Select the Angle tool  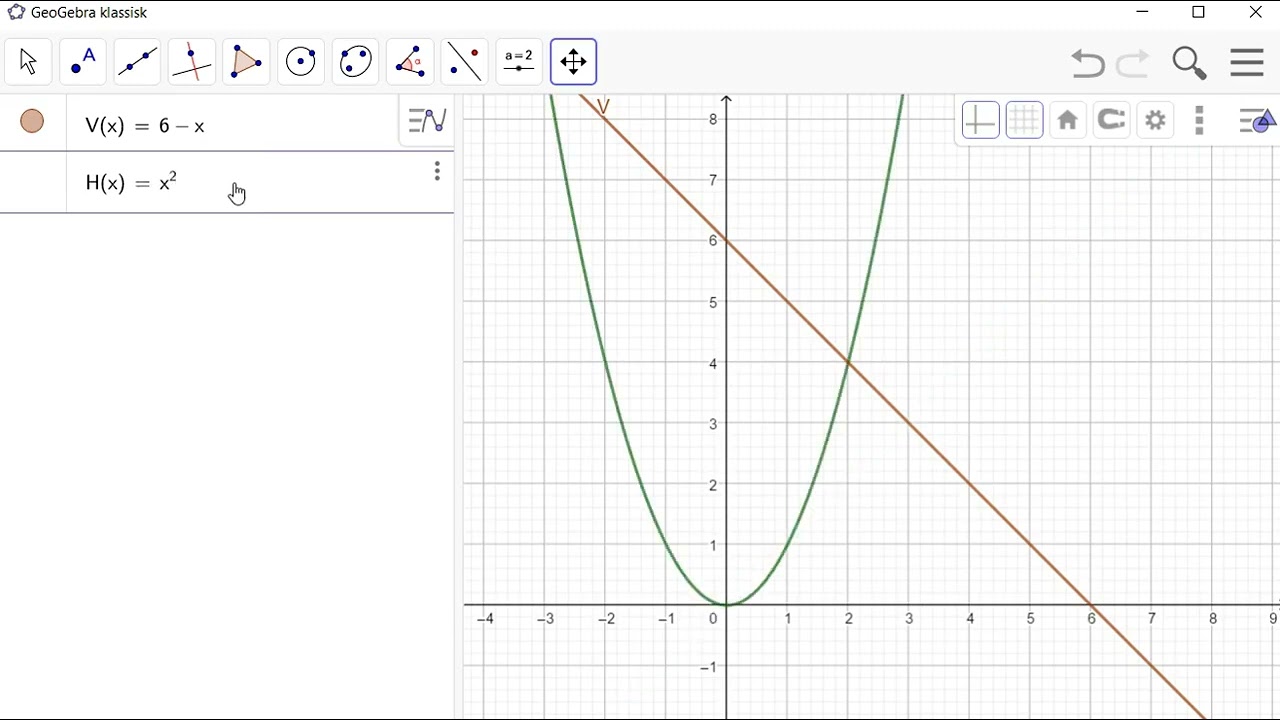(410, 62)
